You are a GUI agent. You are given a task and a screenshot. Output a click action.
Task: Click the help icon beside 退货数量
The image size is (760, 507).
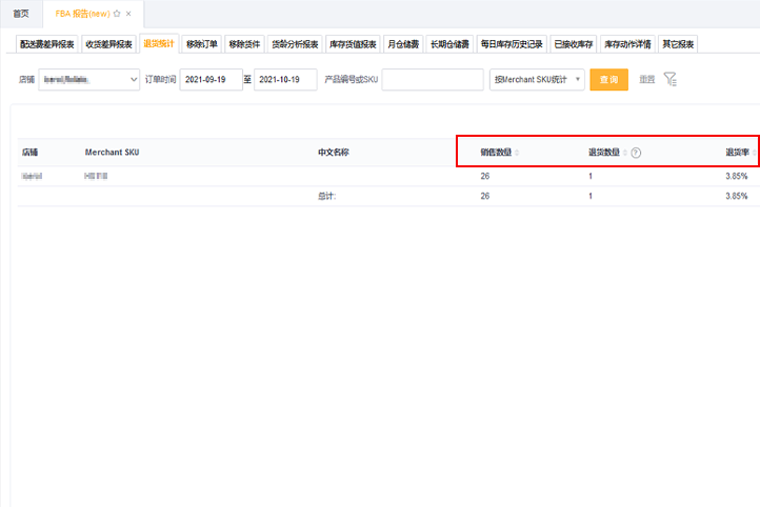[636, 153]
